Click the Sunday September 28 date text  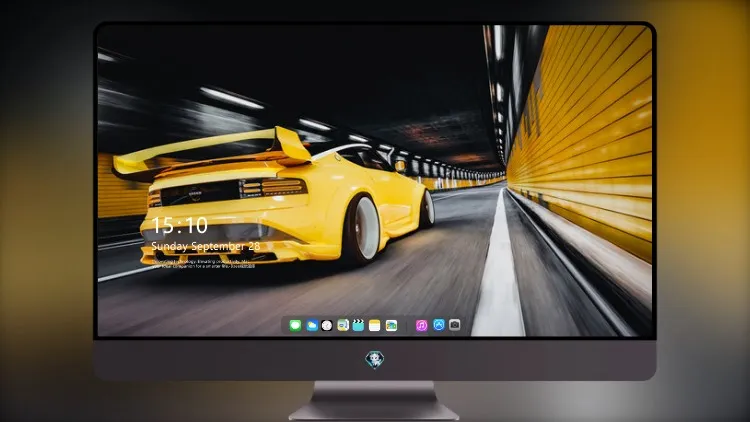point(206,246)
